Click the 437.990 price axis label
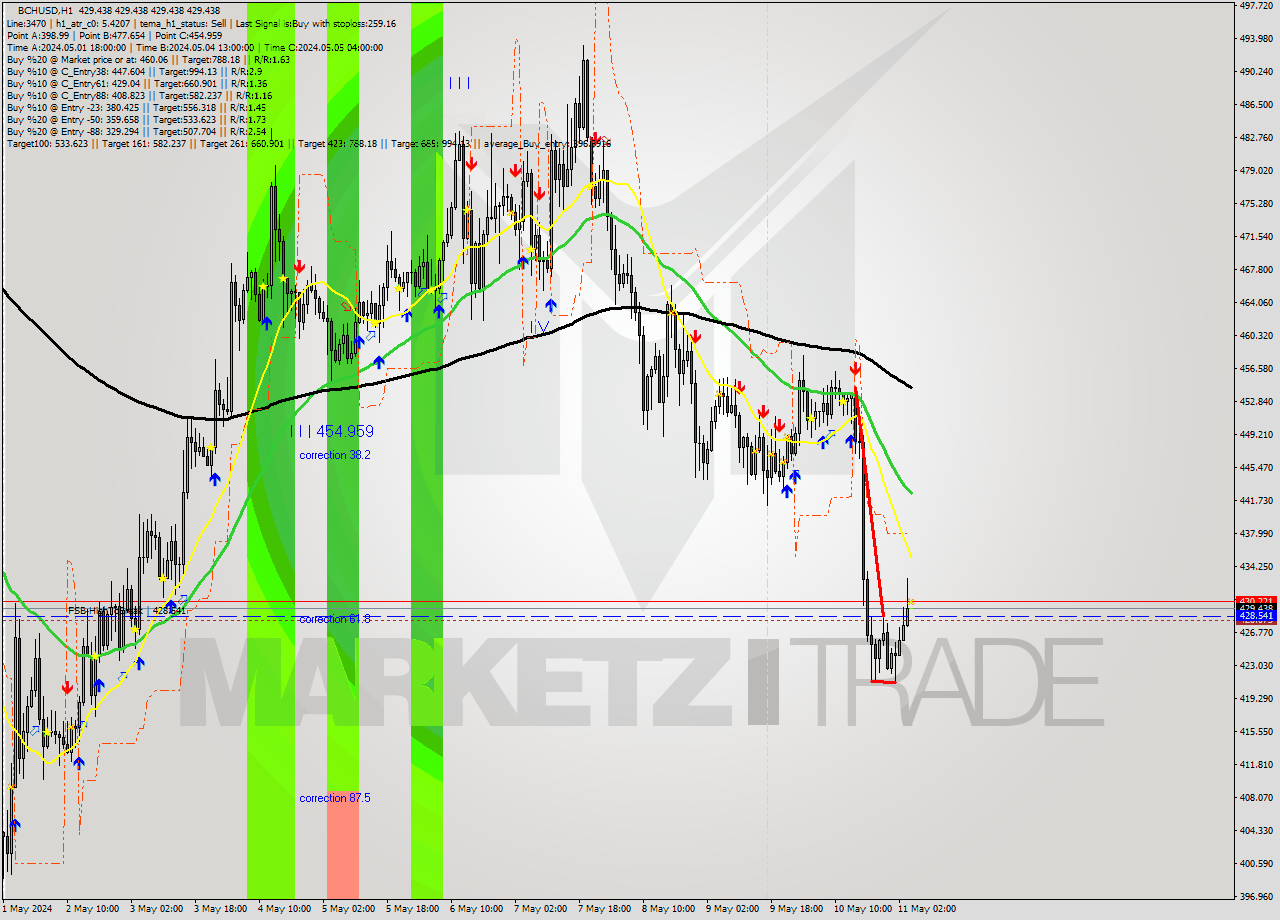Screen dimensions: 1280x920 pos(1255,534)
